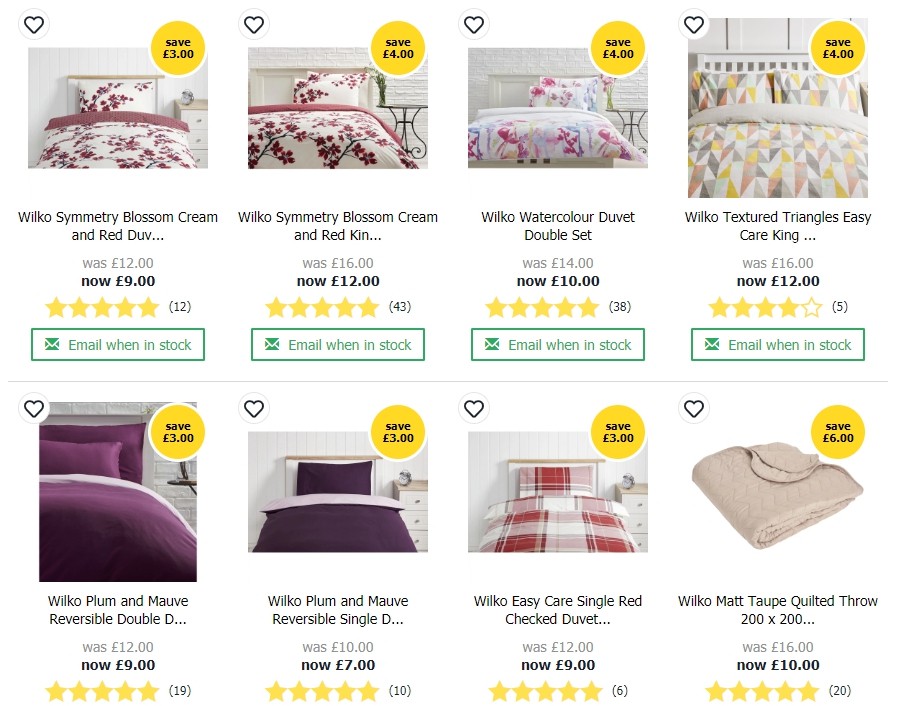Open the Symmetry Blossom Cream and Red Duvet image
This screenshot has width=911, height=706.
[x=117, y=107]
